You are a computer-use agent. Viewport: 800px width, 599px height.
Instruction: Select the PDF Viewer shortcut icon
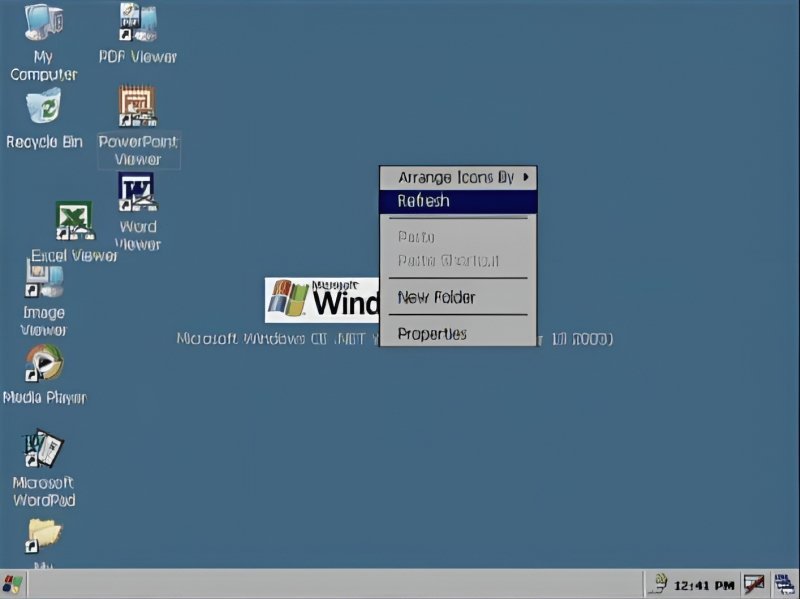coord(138,22)
